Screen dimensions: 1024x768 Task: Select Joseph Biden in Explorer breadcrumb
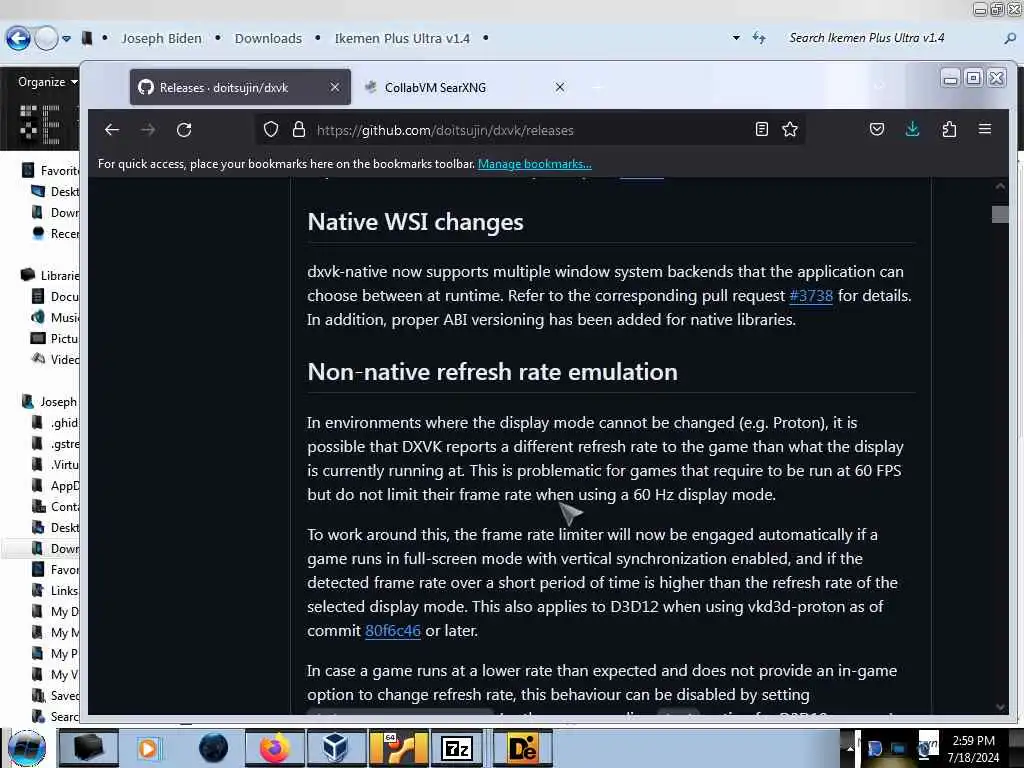coord(161,39)
